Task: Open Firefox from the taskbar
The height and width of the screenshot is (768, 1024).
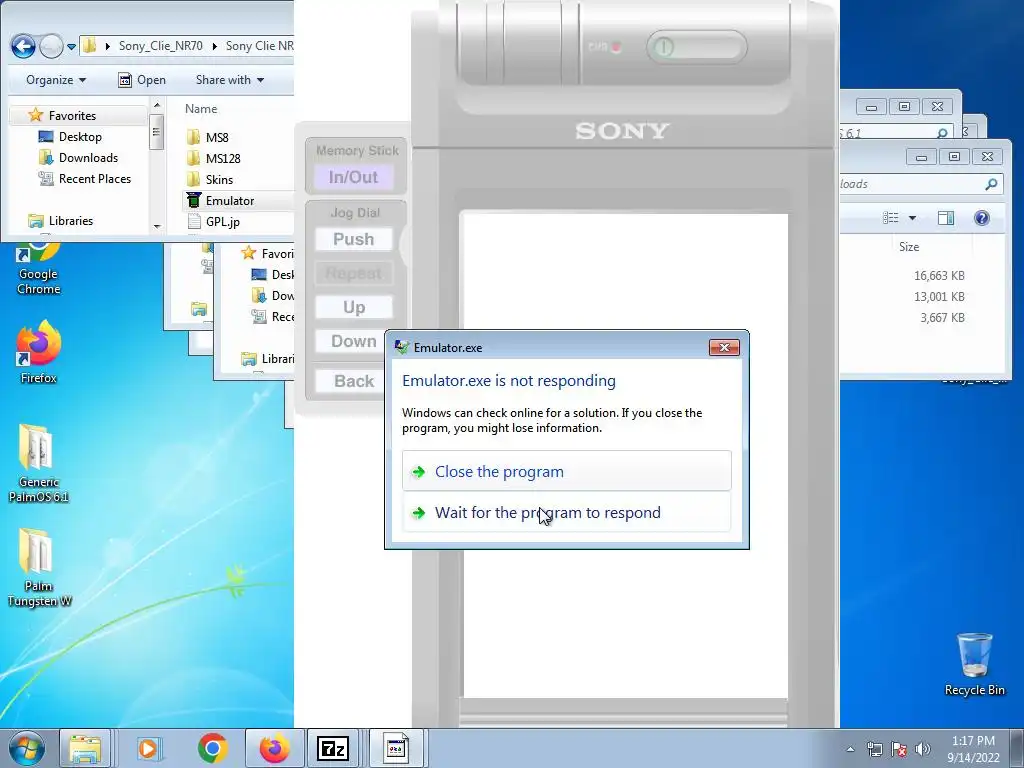Action: coord(274,748)
